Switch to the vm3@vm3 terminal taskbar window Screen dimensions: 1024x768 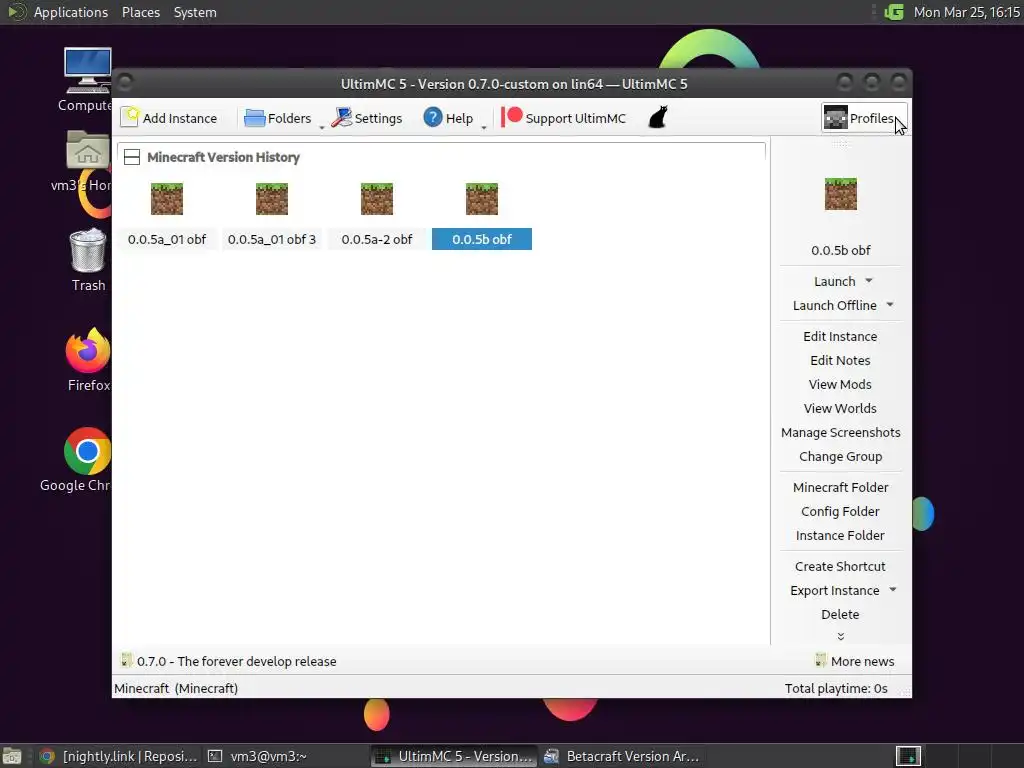(x=257, y=756)
